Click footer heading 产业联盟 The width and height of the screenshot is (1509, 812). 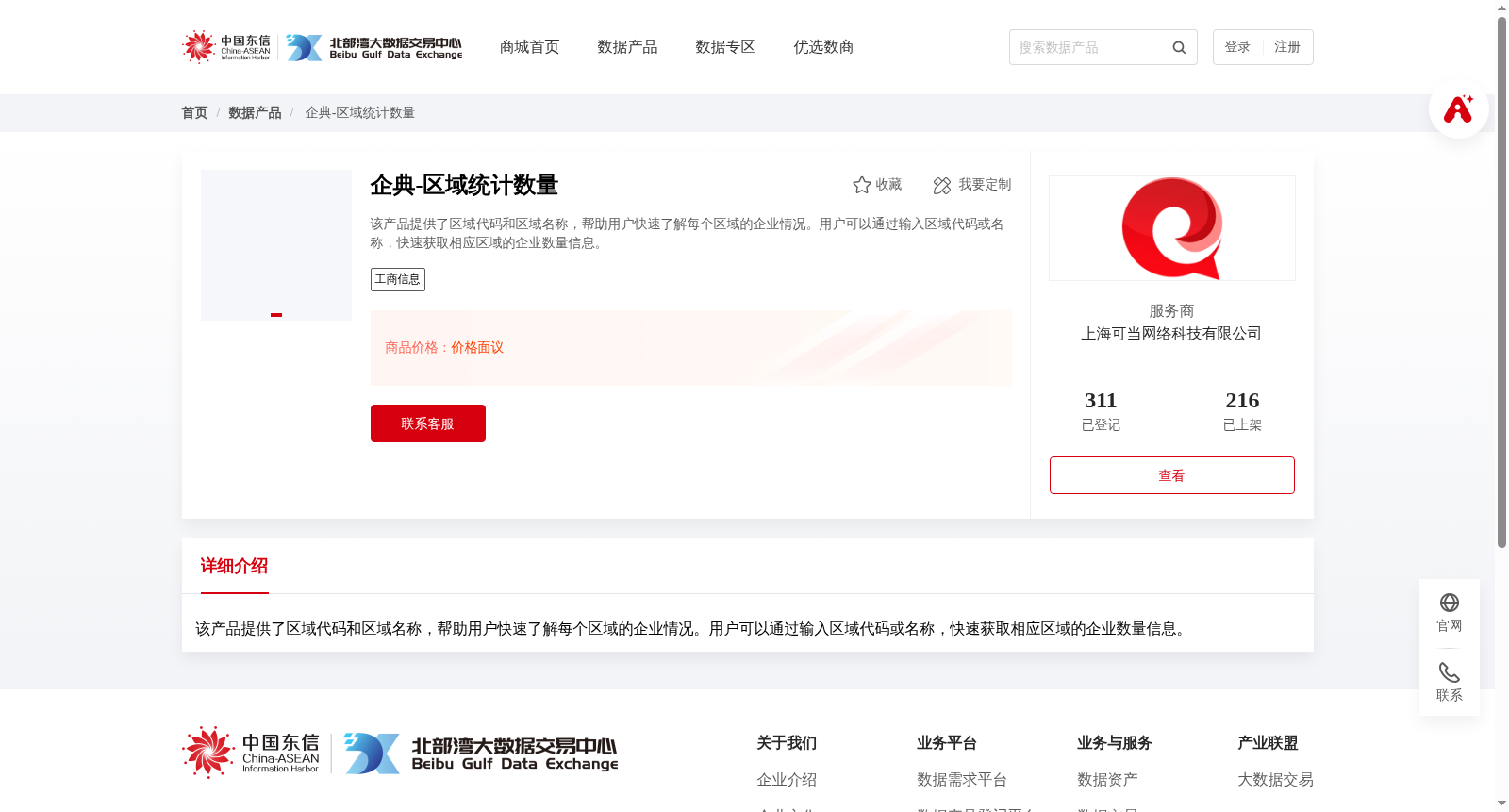pyautogui.click(x=1268, y=743)
